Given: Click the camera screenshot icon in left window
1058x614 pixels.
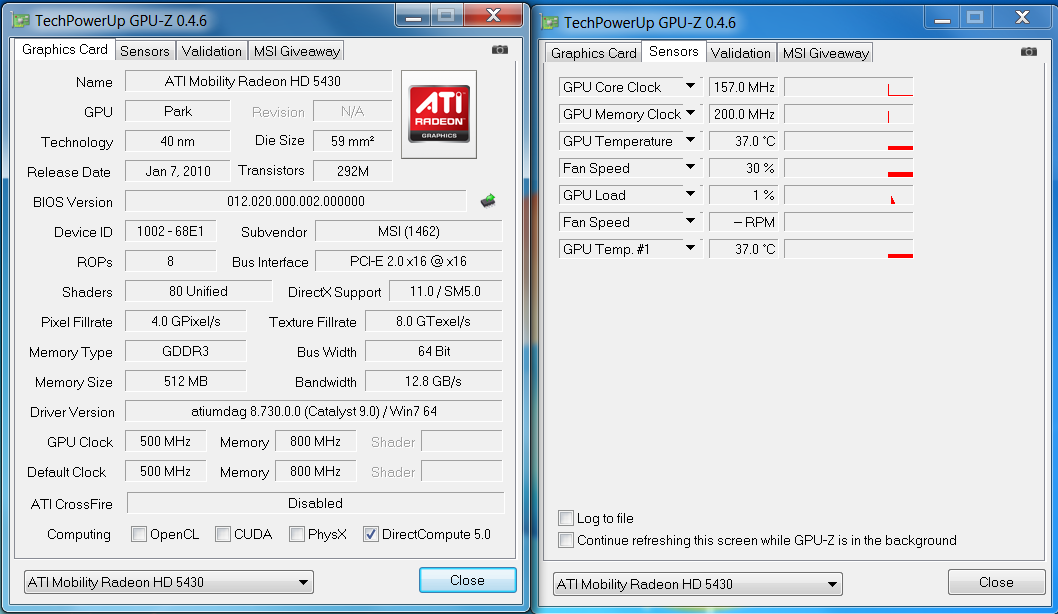Looking at the screenshot, I should (x=500, y=50).
